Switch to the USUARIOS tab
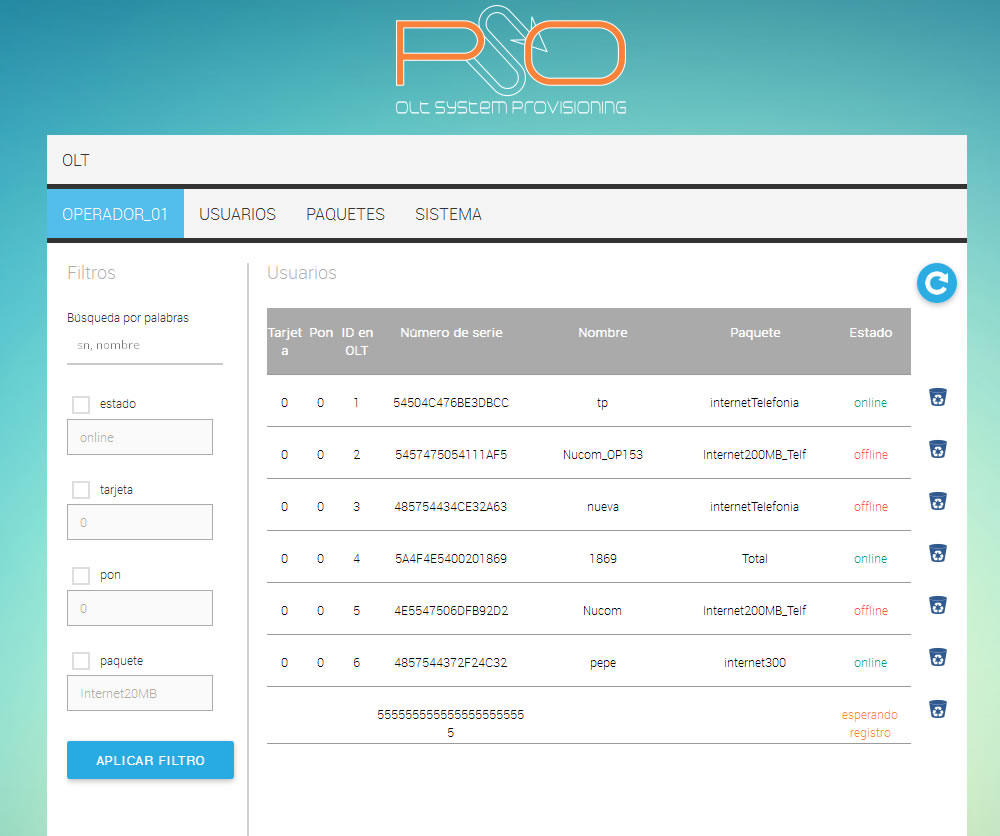1000x836 pixels. coord(237,214)
